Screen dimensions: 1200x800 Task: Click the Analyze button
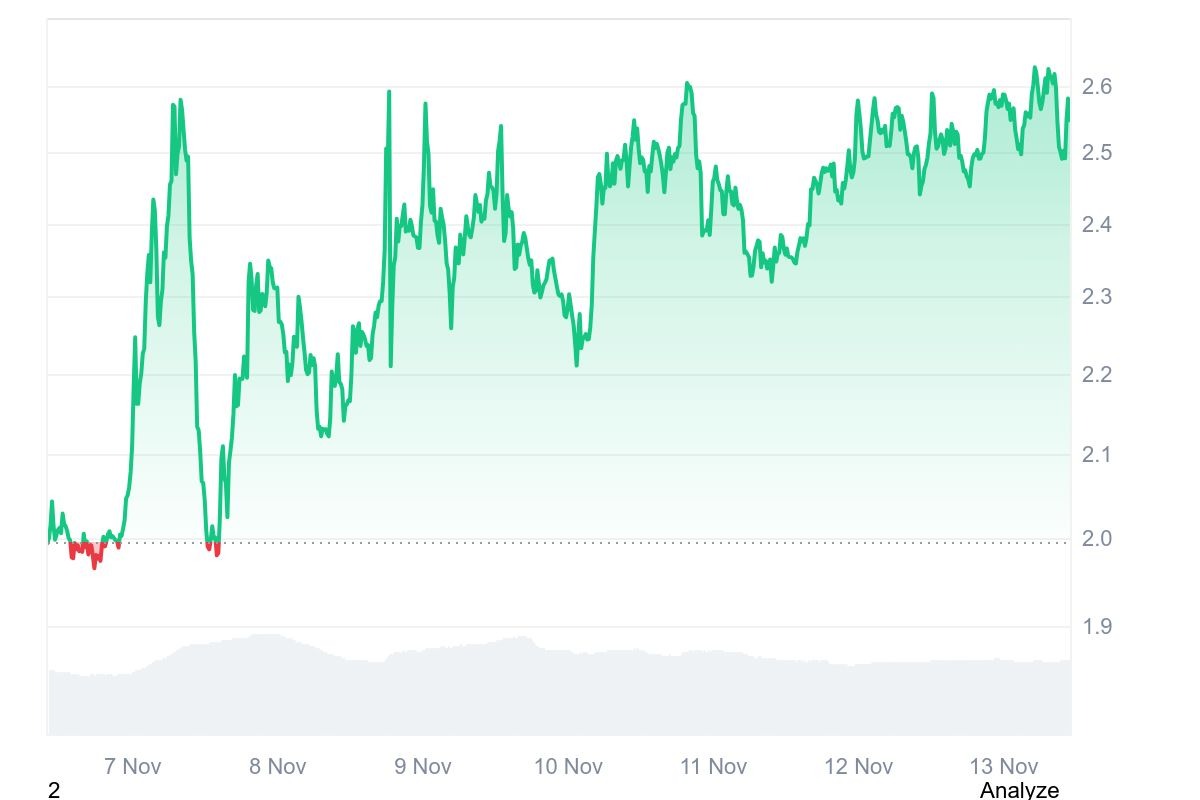1018,790
